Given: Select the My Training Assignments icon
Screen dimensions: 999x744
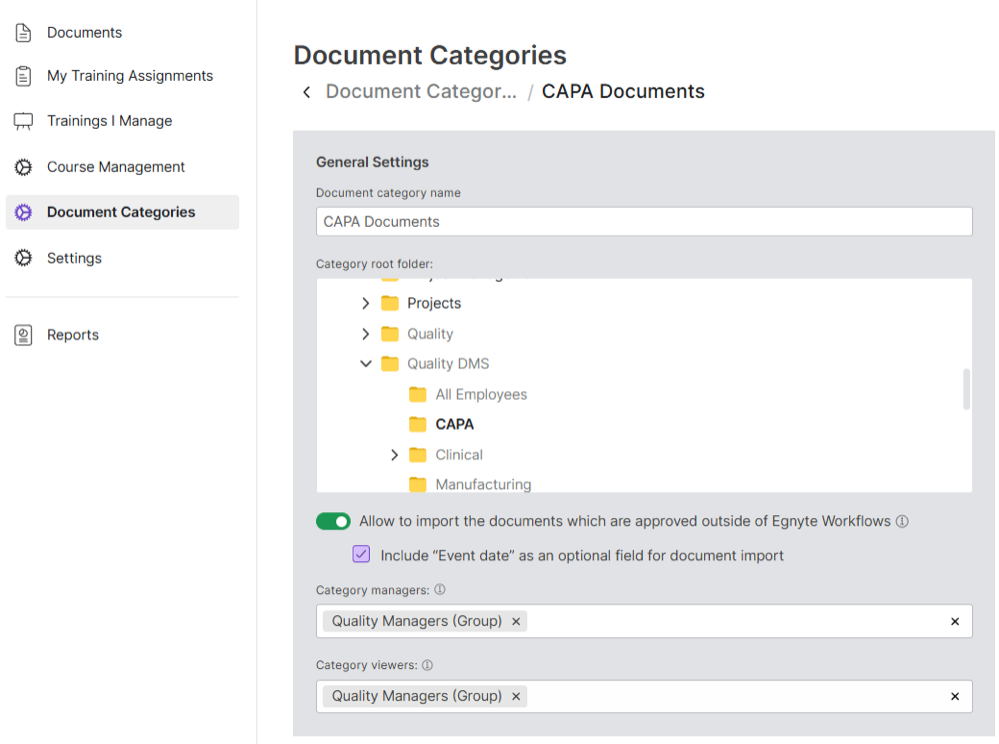Looking at the screenshot, I should (x=22, y=75).
